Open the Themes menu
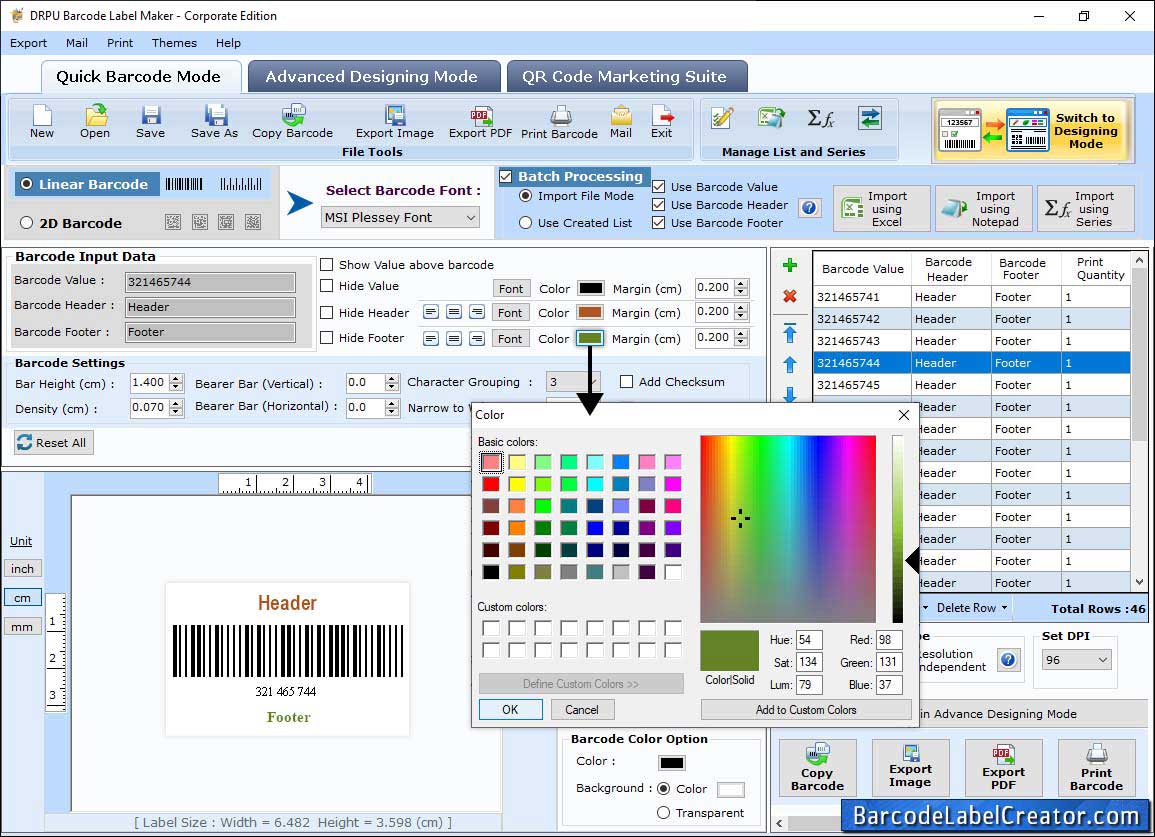 175,43
